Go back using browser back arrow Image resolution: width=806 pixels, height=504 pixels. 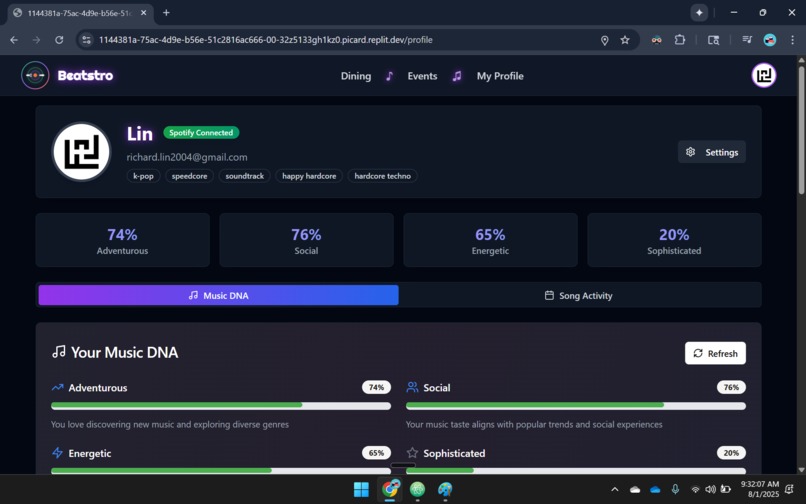coord(14,40)
